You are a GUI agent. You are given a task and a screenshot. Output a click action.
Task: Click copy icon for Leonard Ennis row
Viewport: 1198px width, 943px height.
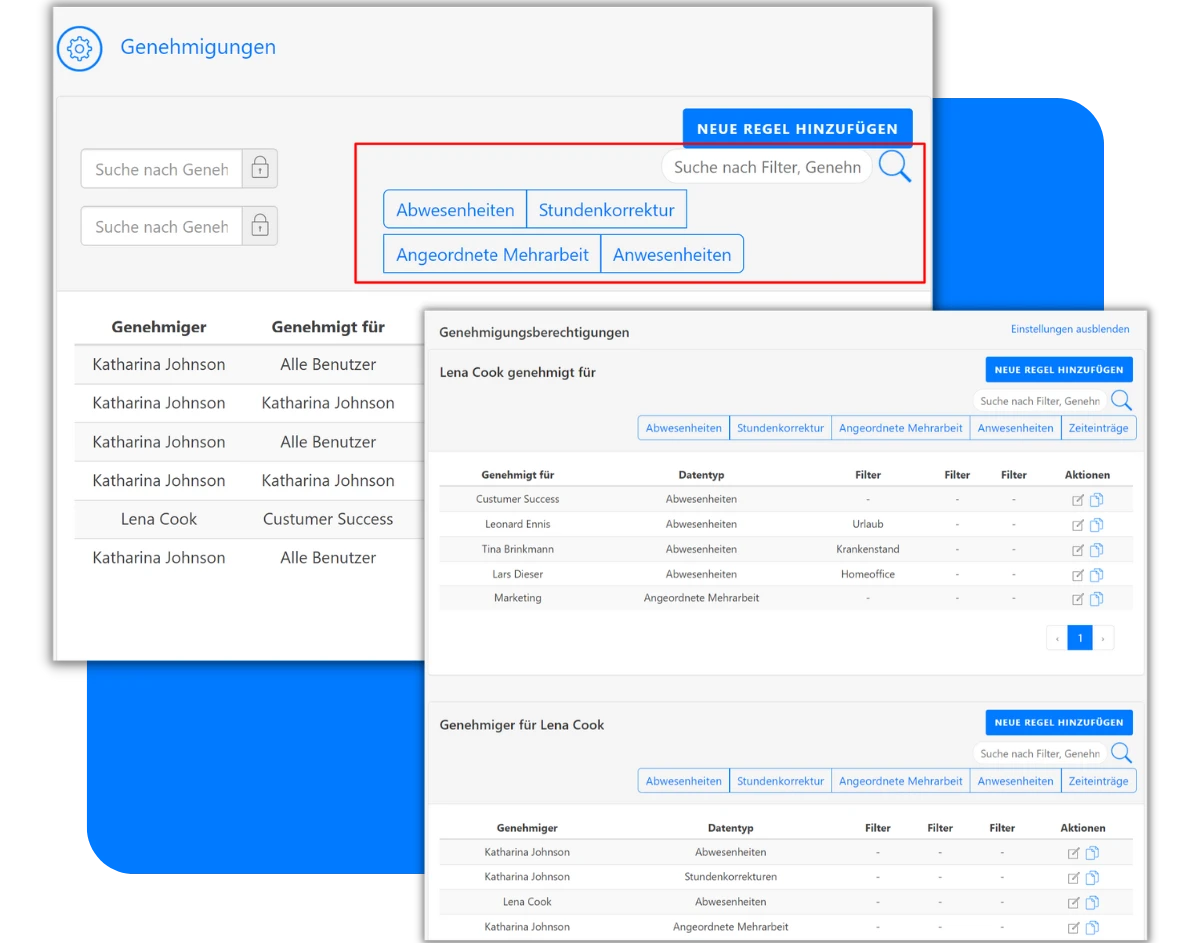click(x=1096, y=524)
